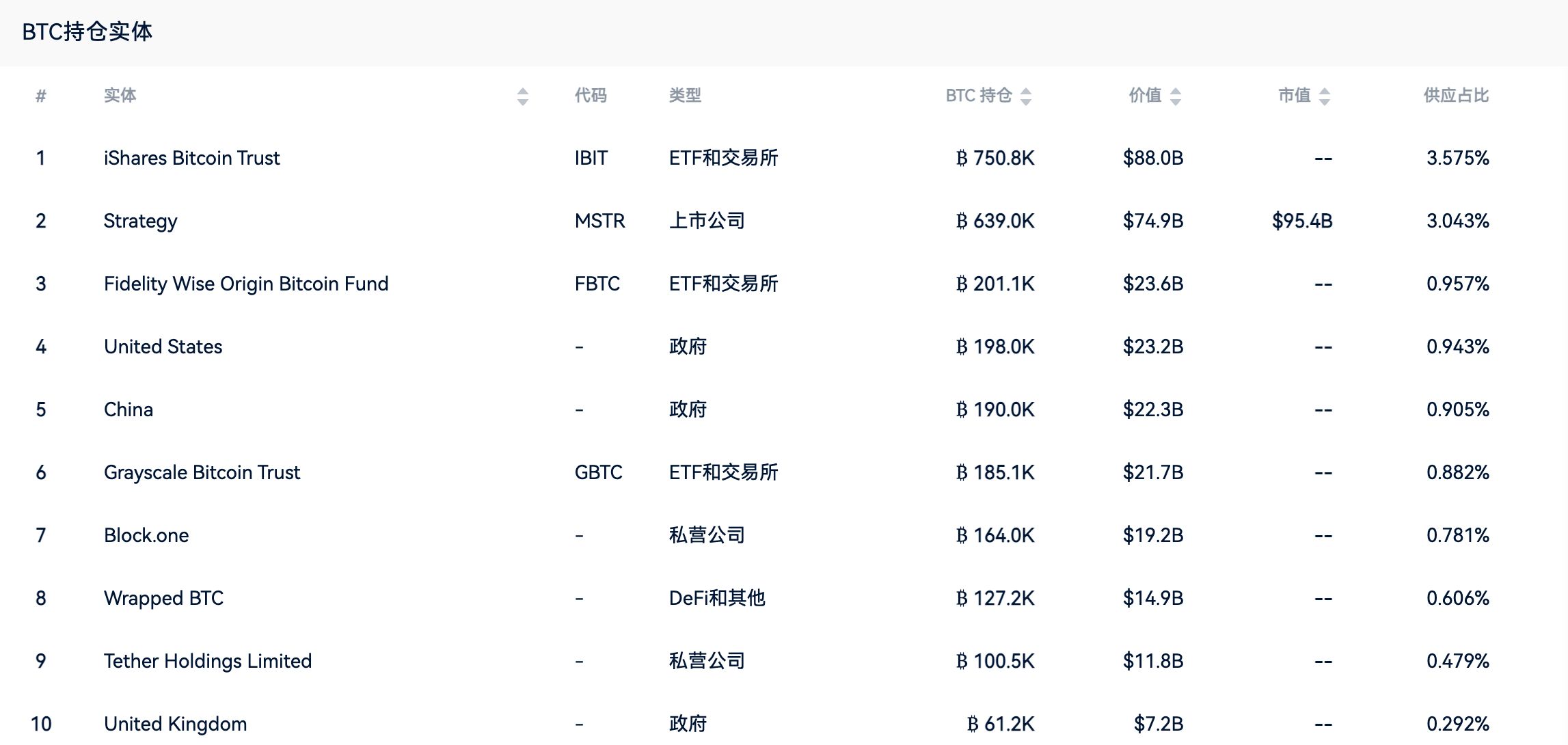Open United States holdings entry
This screenshot has width=1568, height=745.
tap(163, 347)
